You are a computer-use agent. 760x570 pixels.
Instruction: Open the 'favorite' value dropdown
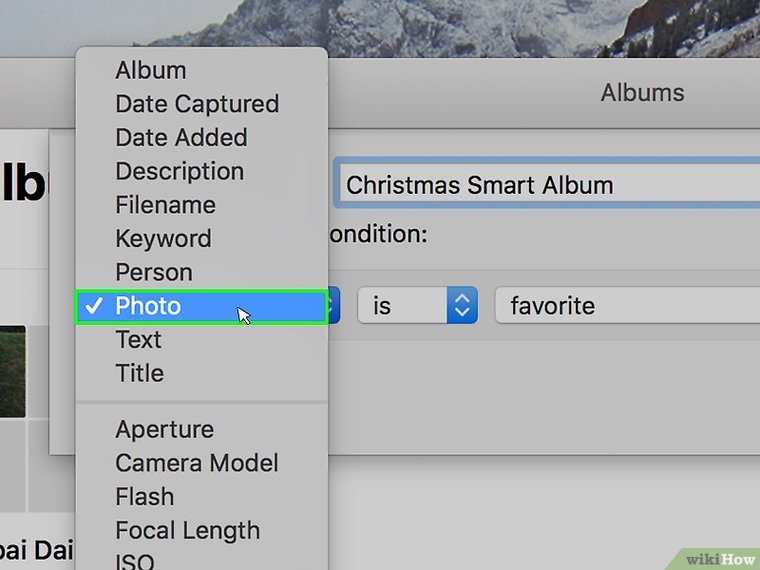pos(627,306)
